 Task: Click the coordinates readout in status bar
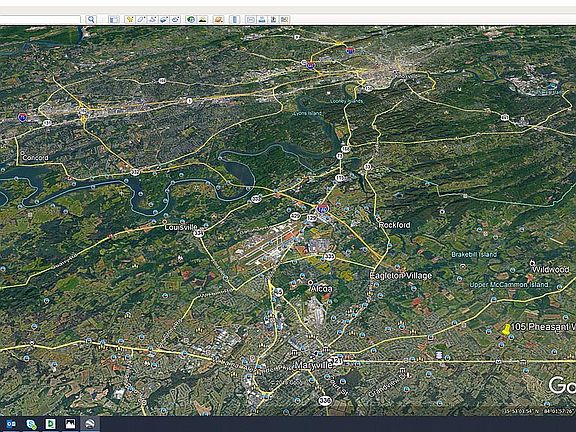[x=539, y=411]
